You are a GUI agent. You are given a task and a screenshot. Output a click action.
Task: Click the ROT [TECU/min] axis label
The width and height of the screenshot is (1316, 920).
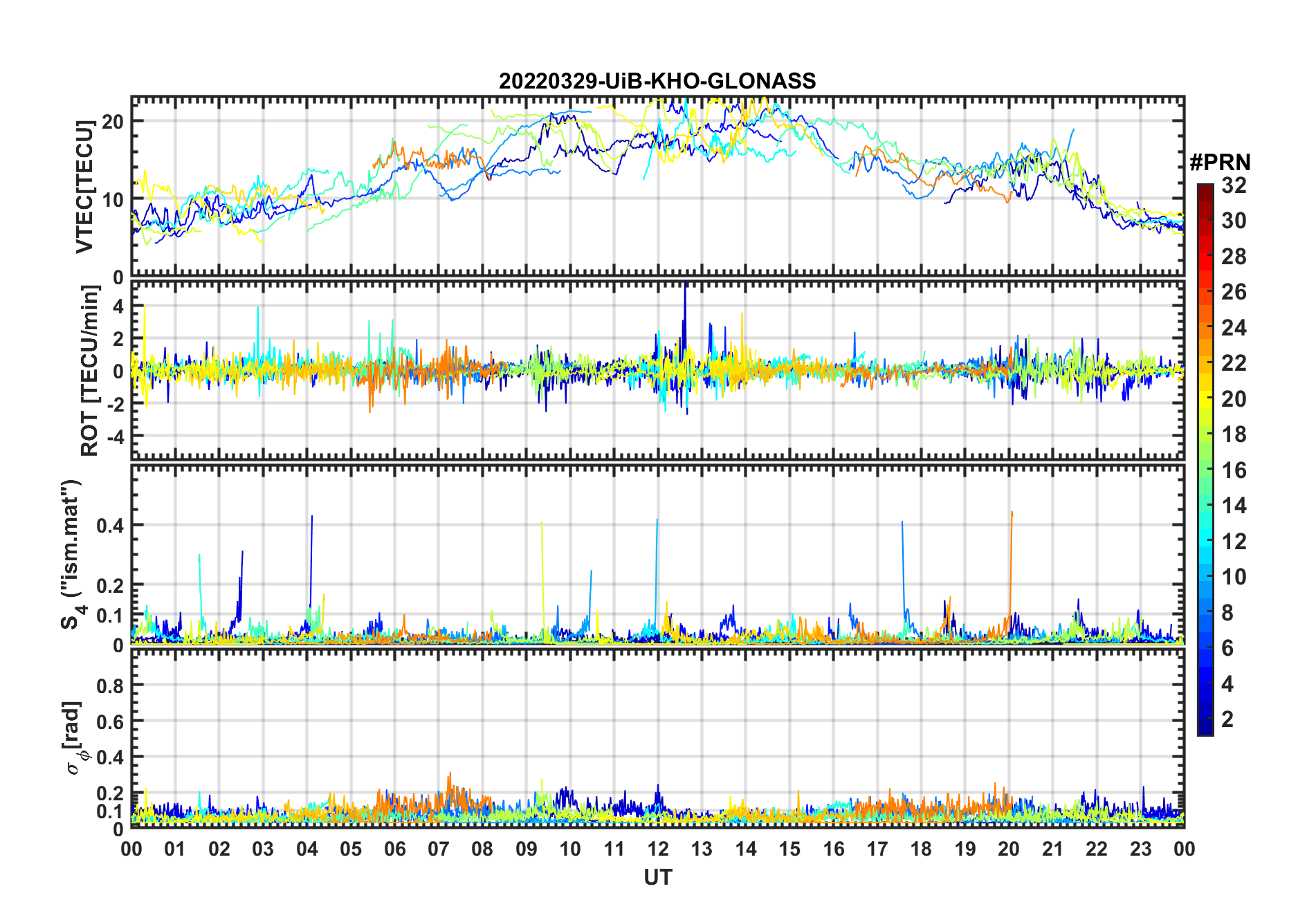89,371
